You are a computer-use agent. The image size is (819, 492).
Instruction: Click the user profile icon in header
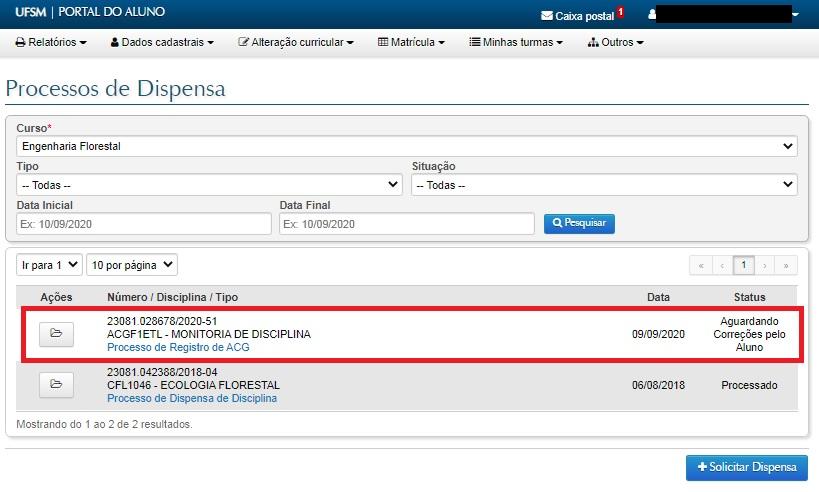tap(653, 15)
